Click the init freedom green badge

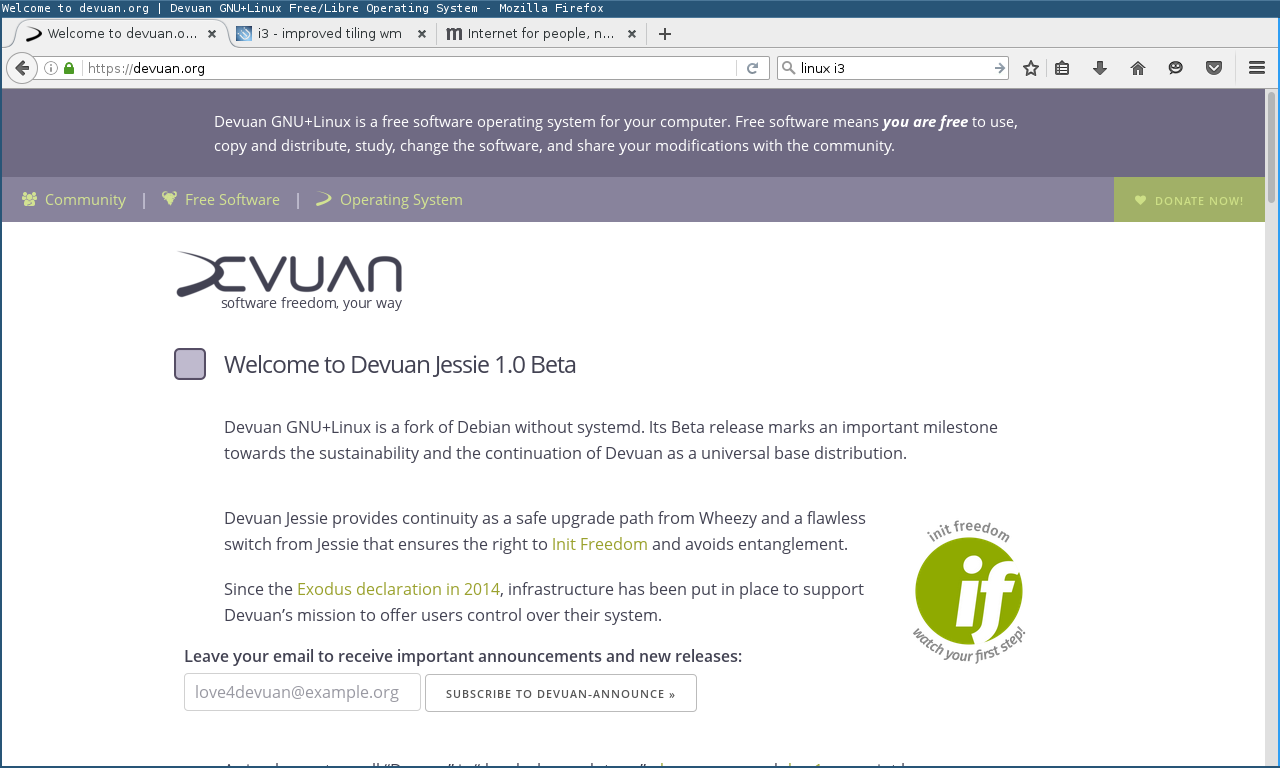(969, 593)
